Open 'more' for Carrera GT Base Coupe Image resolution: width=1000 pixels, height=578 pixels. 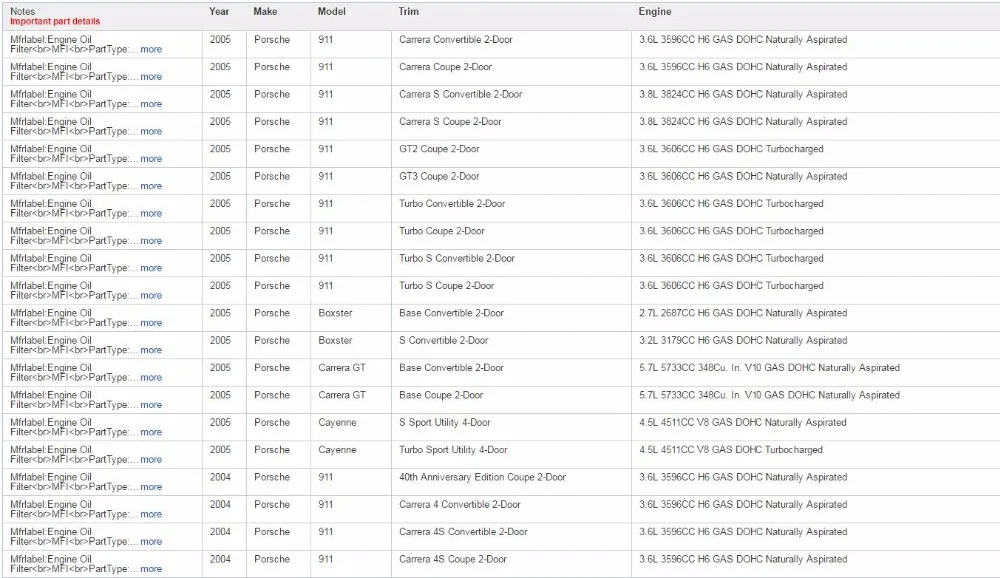coord(151,405)
